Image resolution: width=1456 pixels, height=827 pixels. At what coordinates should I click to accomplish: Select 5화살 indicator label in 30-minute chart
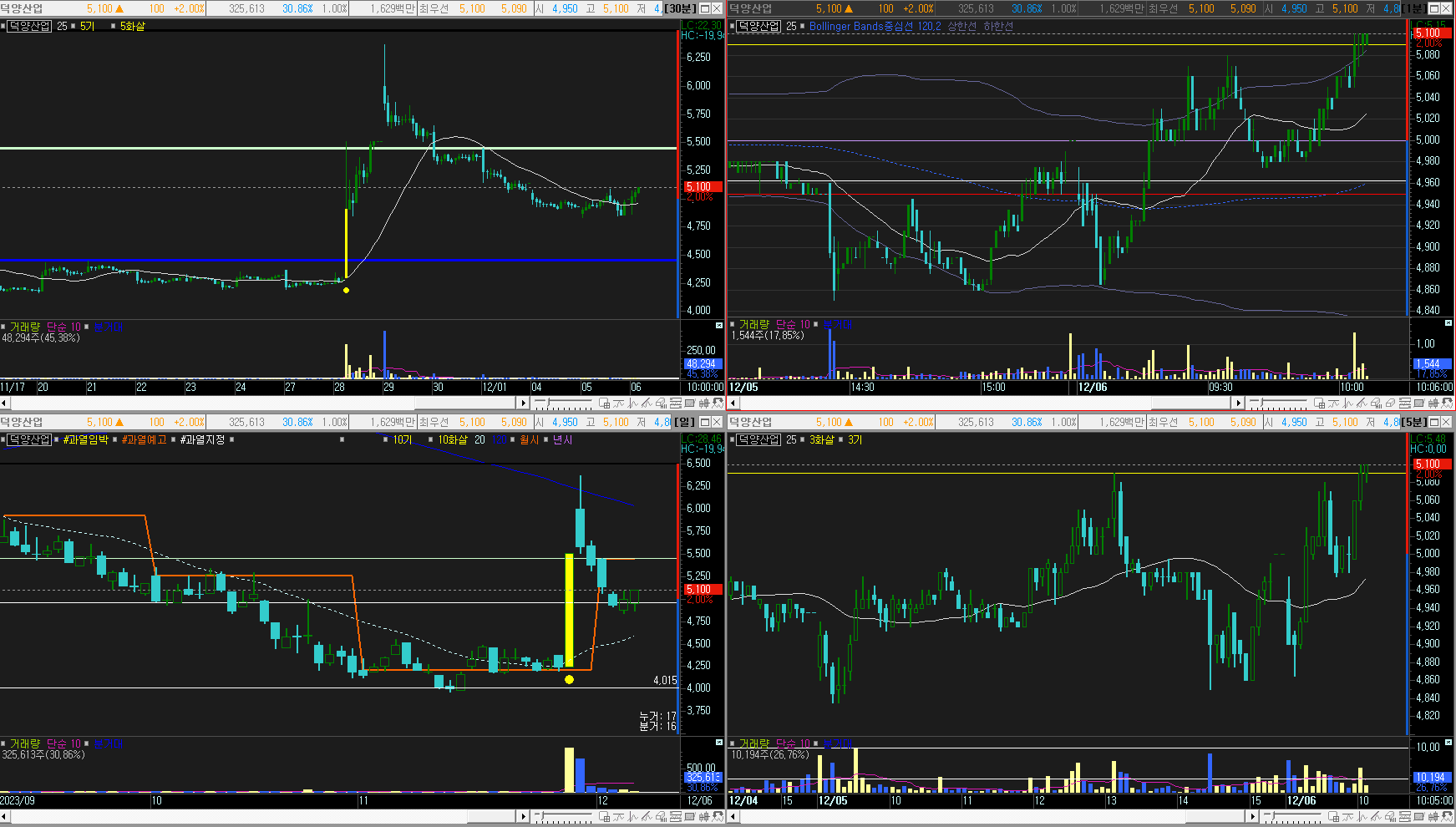tap(132, 26)
